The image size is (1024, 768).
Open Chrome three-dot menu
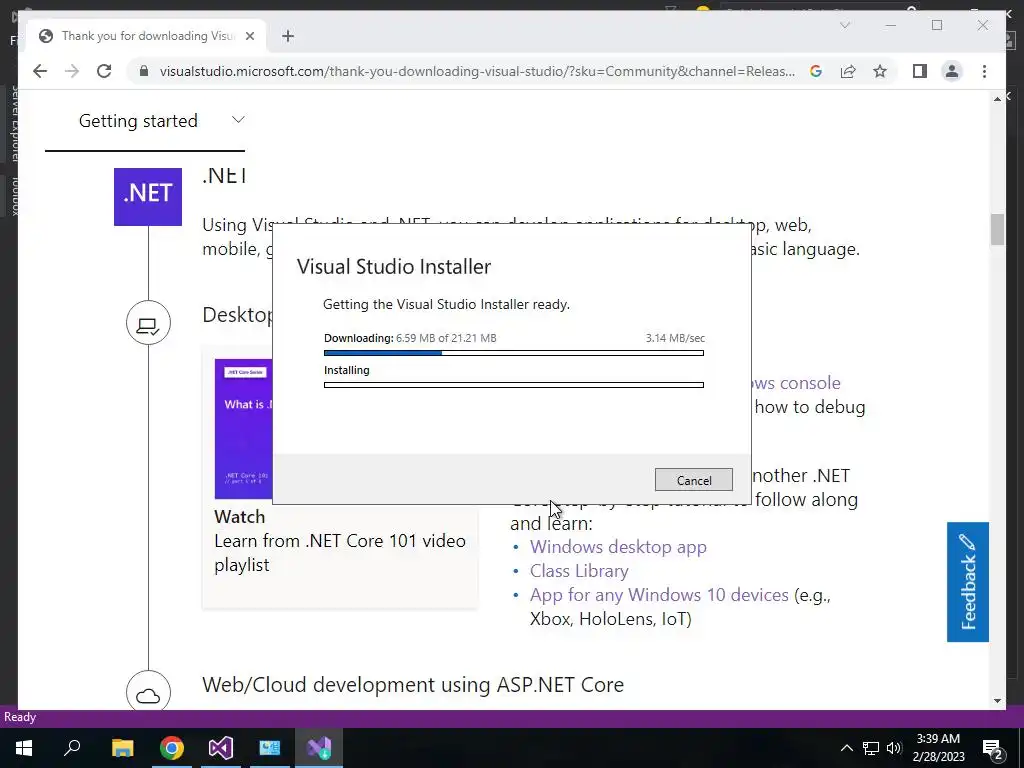click(x=984, y=71)
